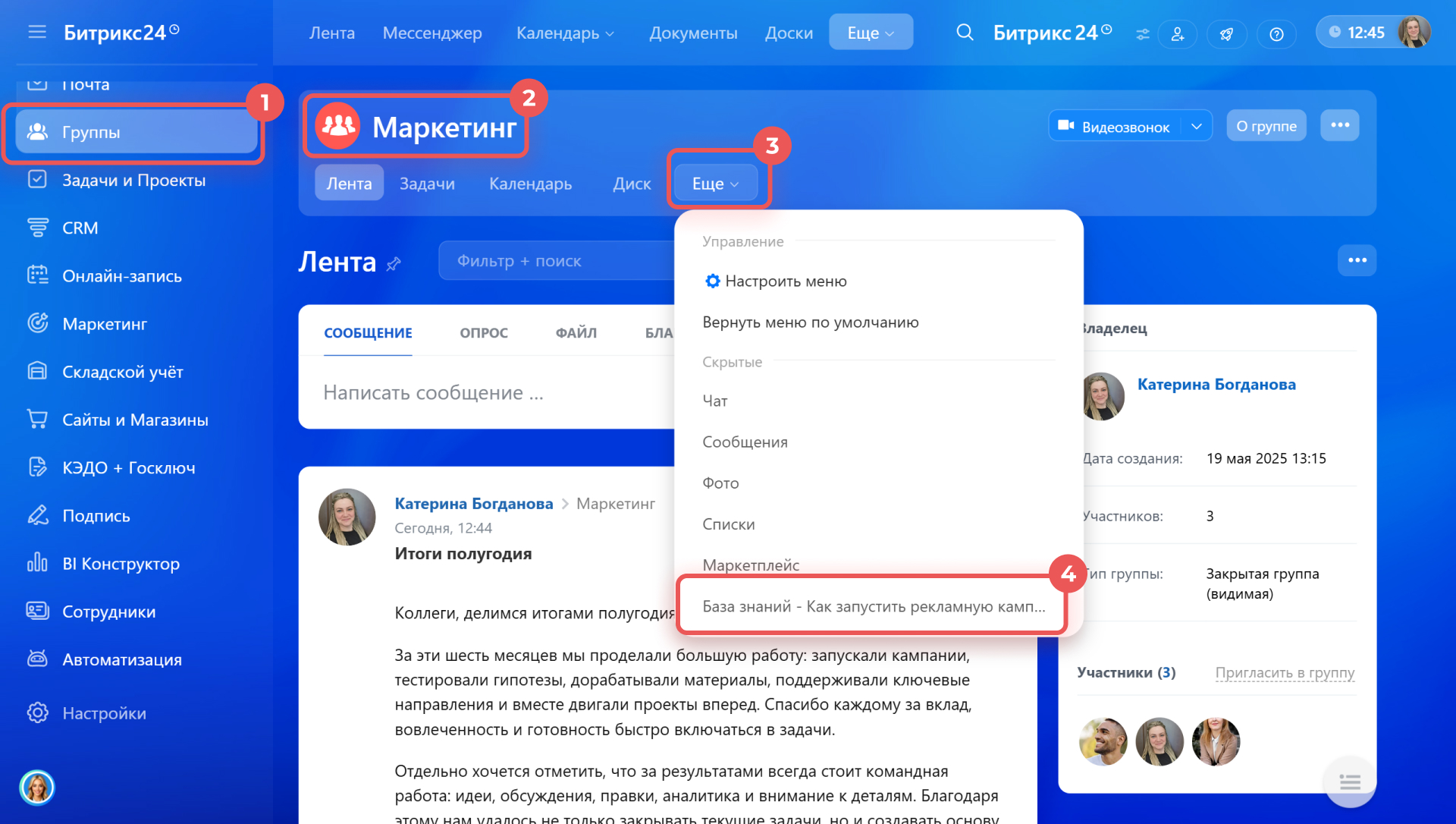This screenshot has width=1456, height=824.
Task: Open BI Конструктор in sidebar
Action: tap(121, 564)
